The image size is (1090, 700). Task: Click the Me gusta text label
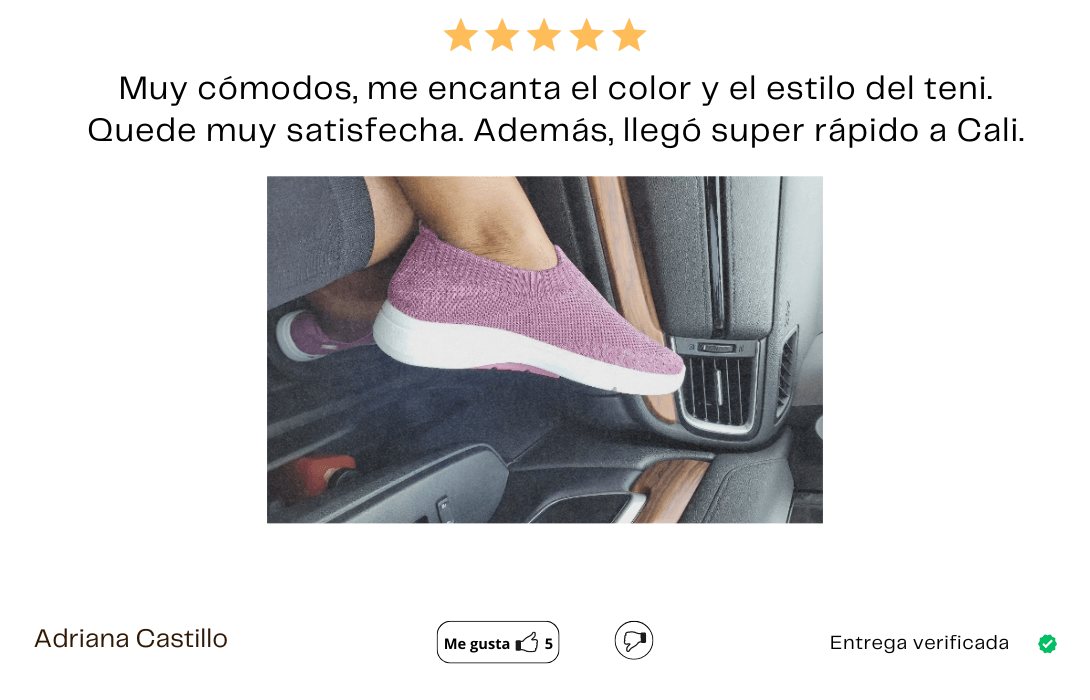477,644
